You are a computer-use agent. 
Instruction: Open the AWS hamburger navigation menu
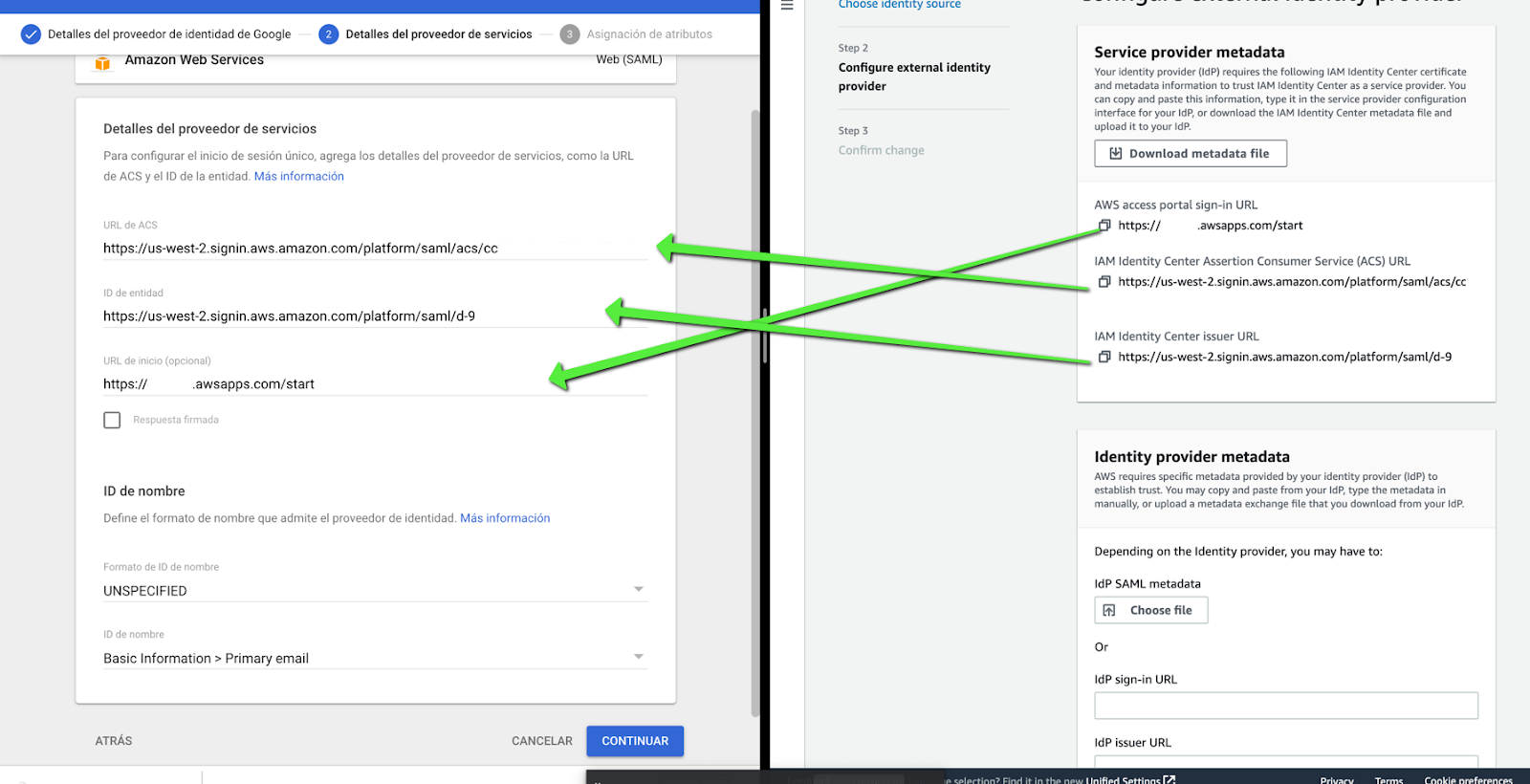[x=787, y=5]
